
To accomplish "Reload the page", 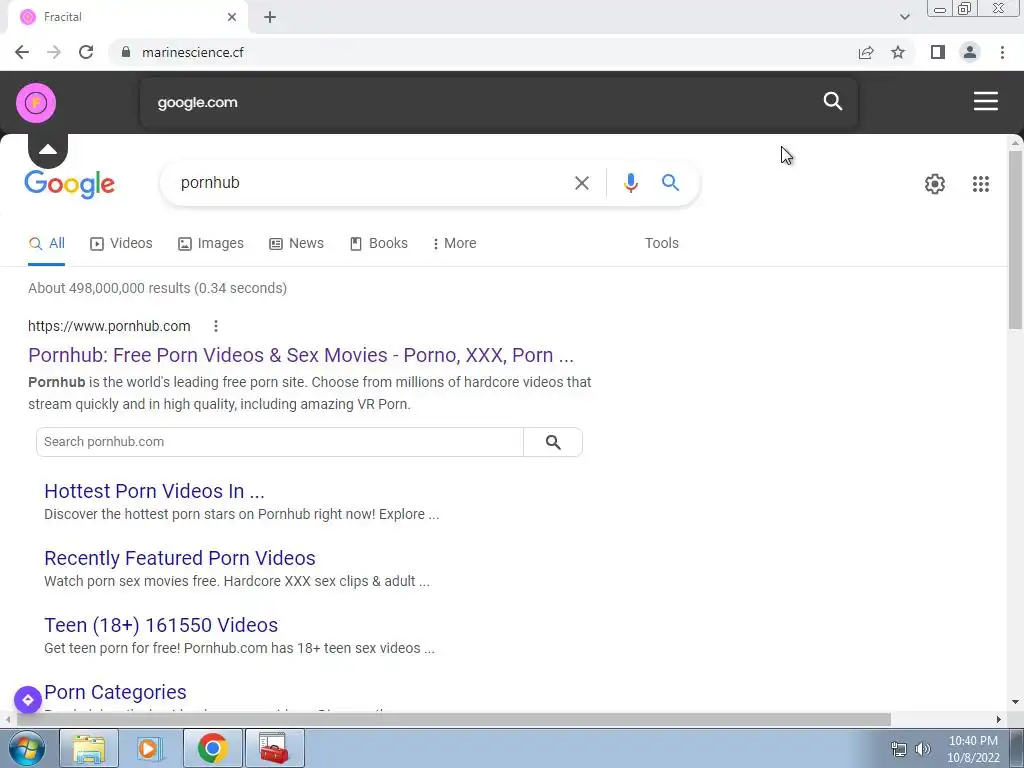I will pyautogui.click(x=86, y=52).
